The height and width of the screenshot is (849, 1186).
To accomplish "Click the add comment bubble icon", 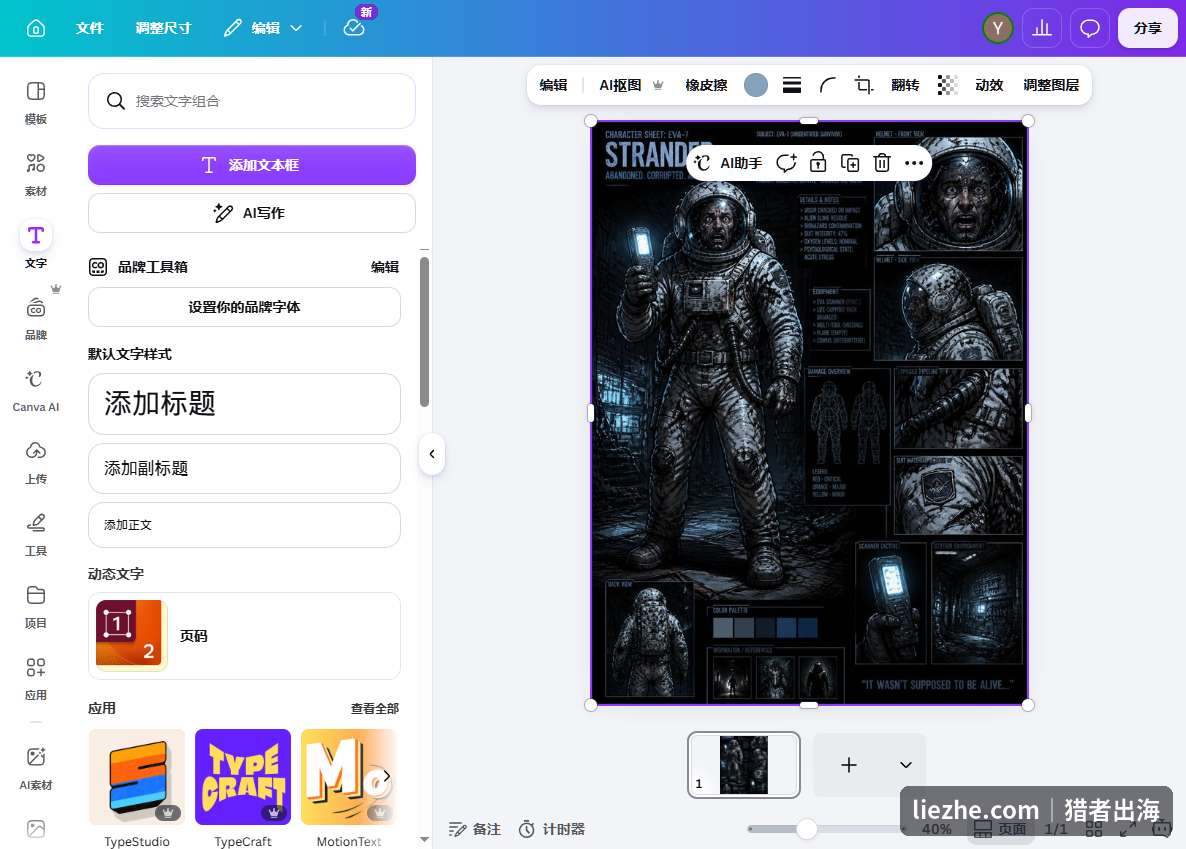I will [787, 163].
